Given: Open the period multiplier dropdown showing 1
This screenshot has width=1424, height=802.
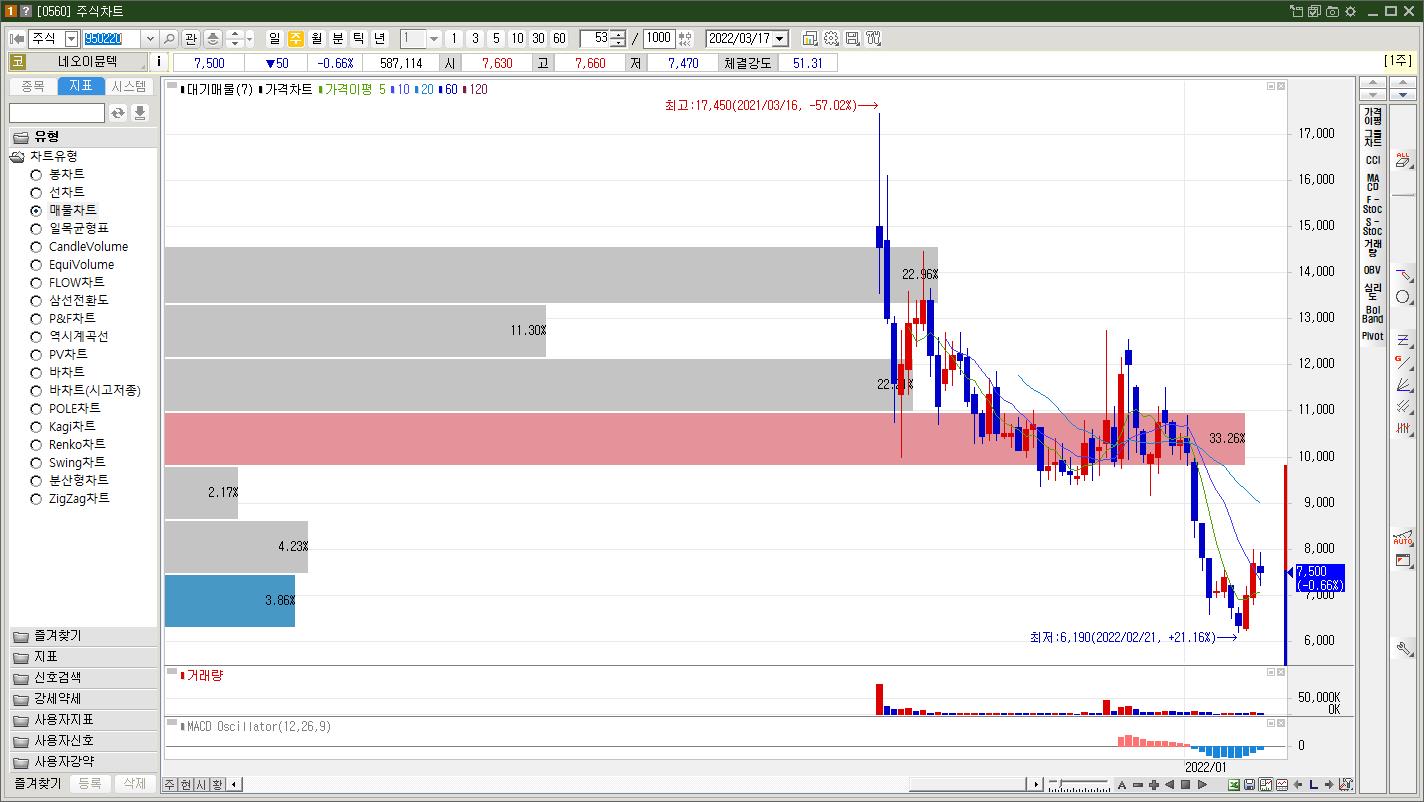Looking at the screenshot, I should 434,39.
